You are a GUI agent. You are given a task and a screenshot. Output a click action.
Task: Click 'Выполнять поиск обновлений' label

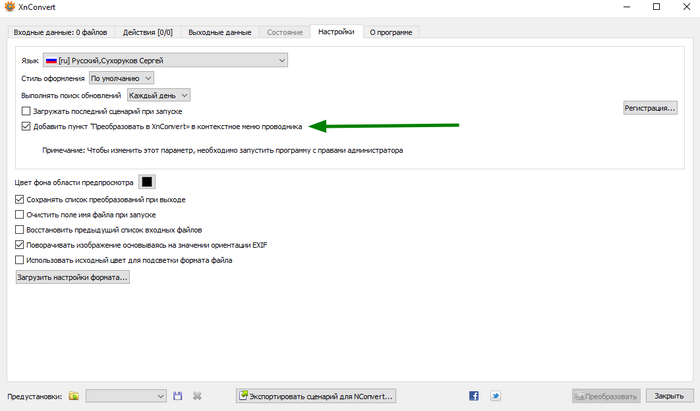[x=71, y=95]
